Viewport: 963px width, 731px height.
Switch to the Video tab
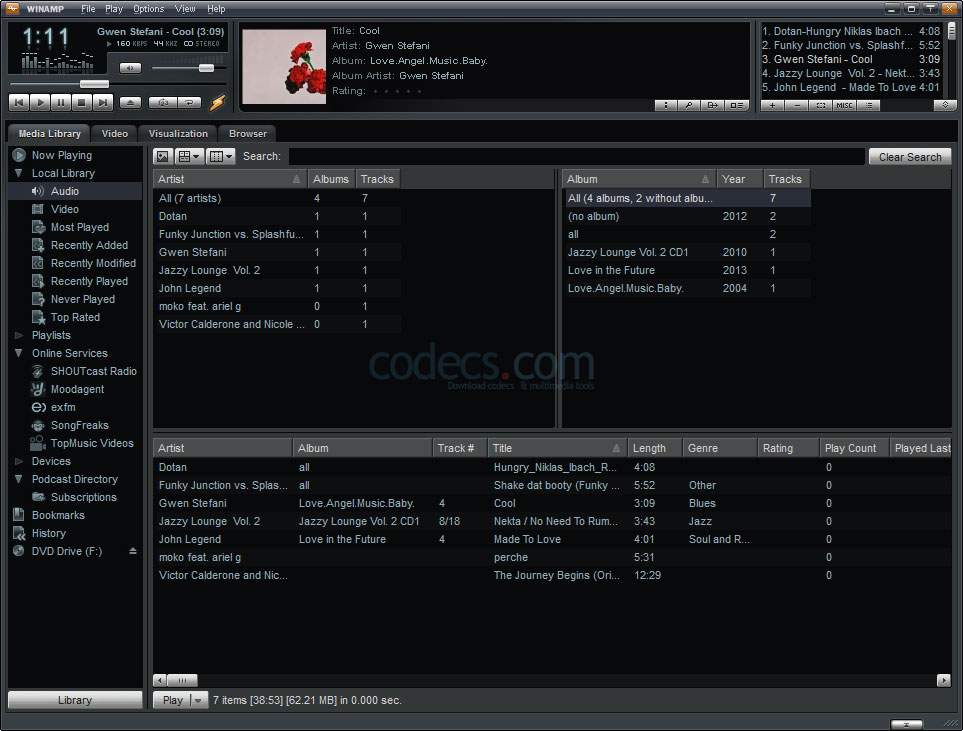pyautogui.click(x=115, y=133)
